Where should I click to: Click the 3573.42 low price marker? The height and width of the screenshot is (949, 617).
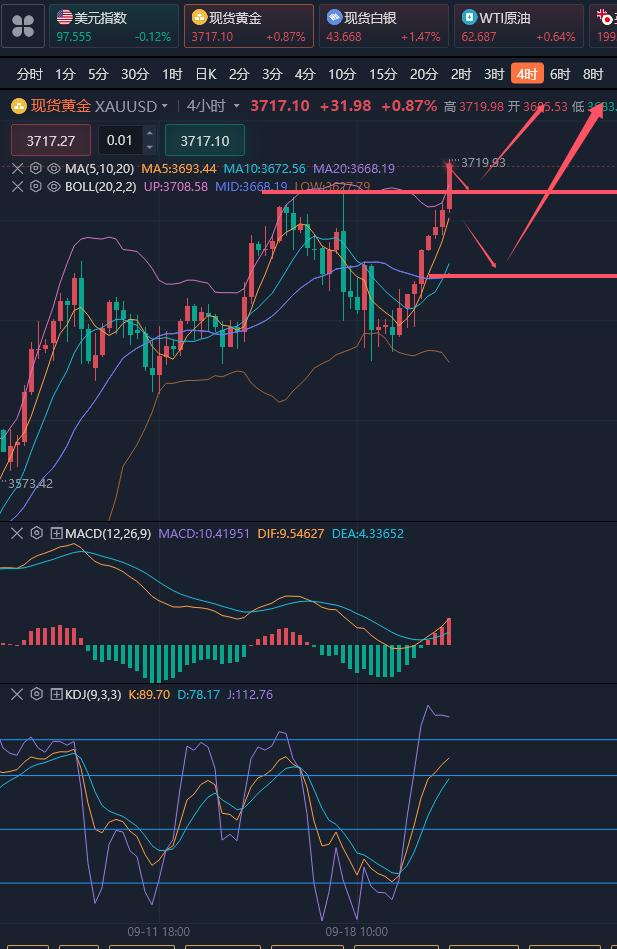[30, 484]
